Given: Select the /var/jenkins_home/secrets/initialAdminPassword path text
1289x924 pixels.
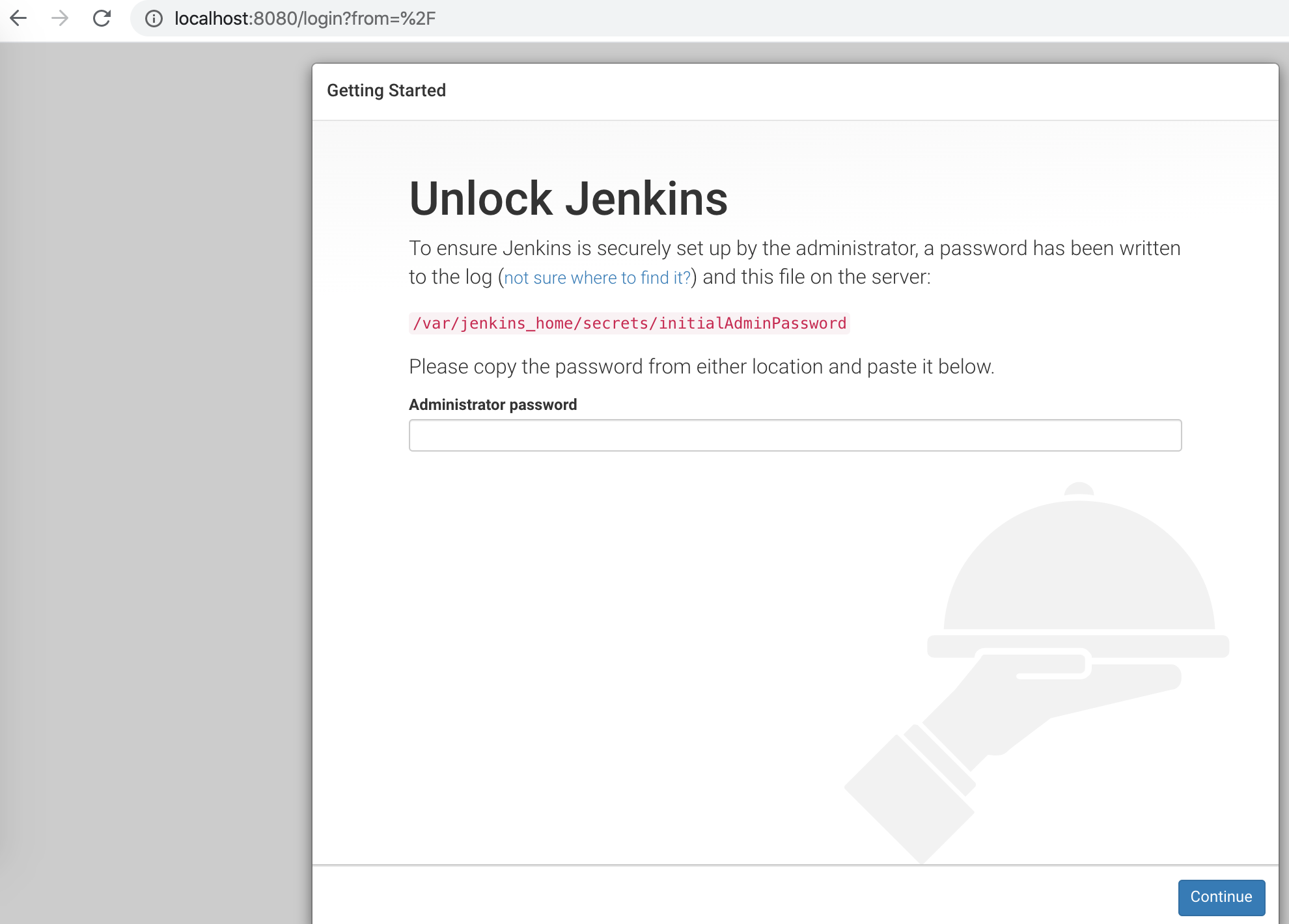Looking at the screenshot, I should click(x=629, y=323).
